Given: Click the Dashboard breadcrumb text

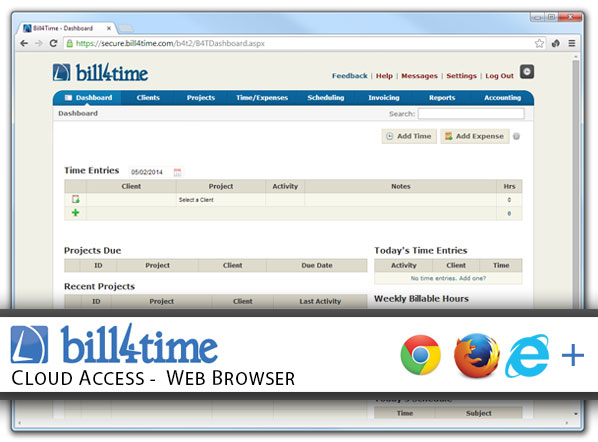Looking at the screenshot, I should [x=78, y=113].
